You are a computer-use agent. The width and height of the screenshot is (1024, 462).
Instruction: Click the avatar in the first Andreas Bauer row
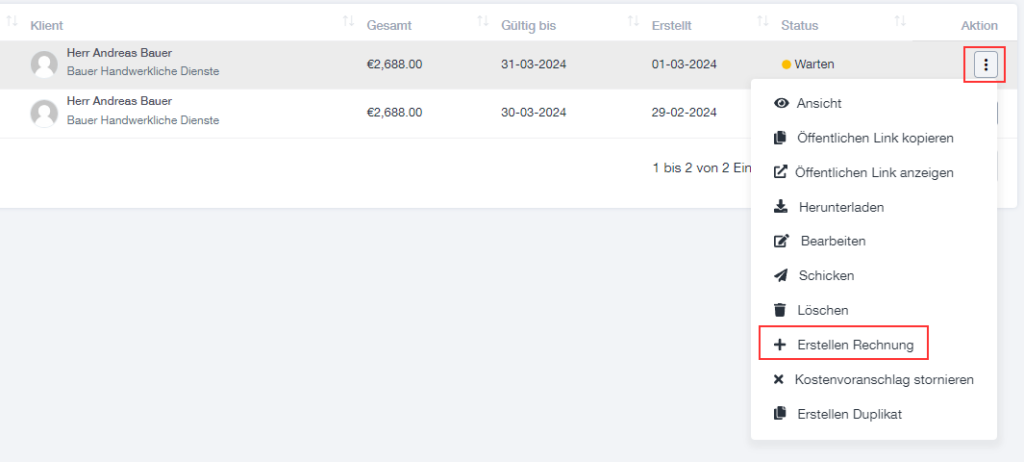pos(44,65)
